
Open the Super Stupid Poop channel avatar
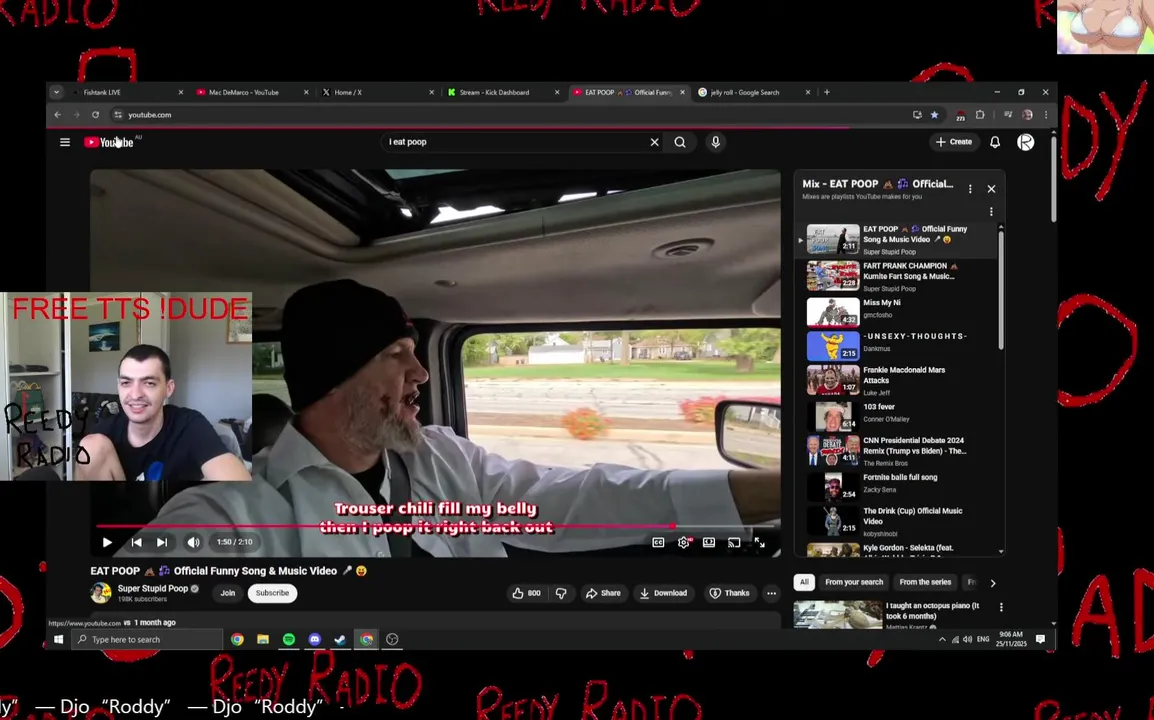coord(101,593)
